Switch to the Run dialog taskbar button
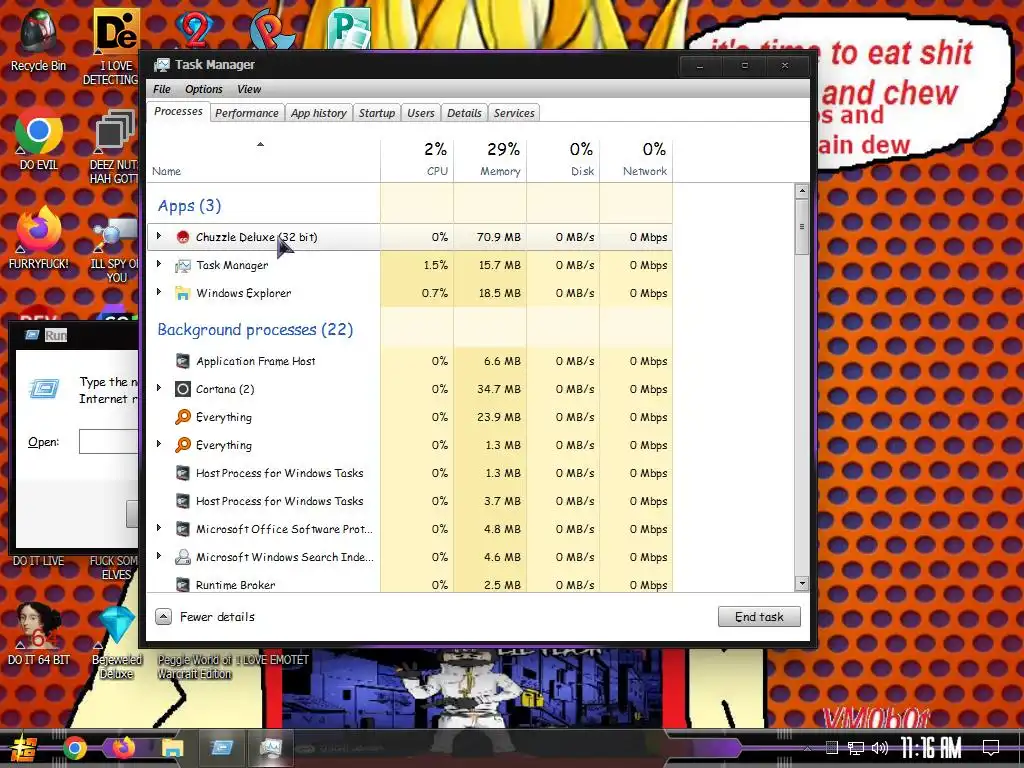 click(221, 748)
